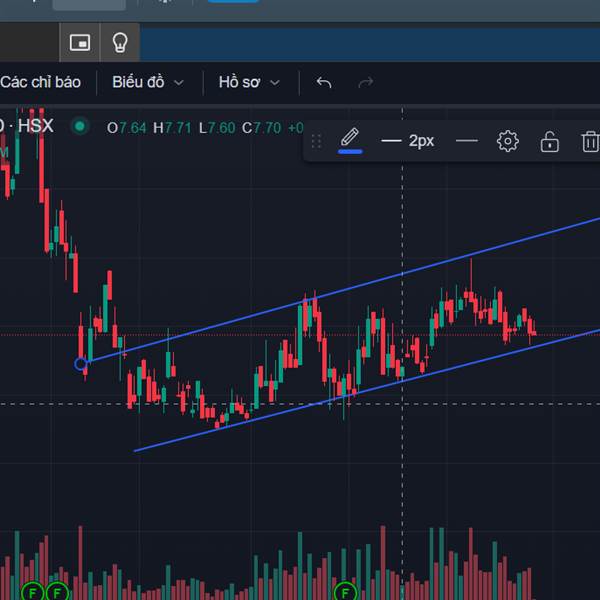The height and width of the screenshot is (600, 600).
Task: Expand the Hồ sơ dropdown
Action: pyautogui.click(x=249, y=82)
